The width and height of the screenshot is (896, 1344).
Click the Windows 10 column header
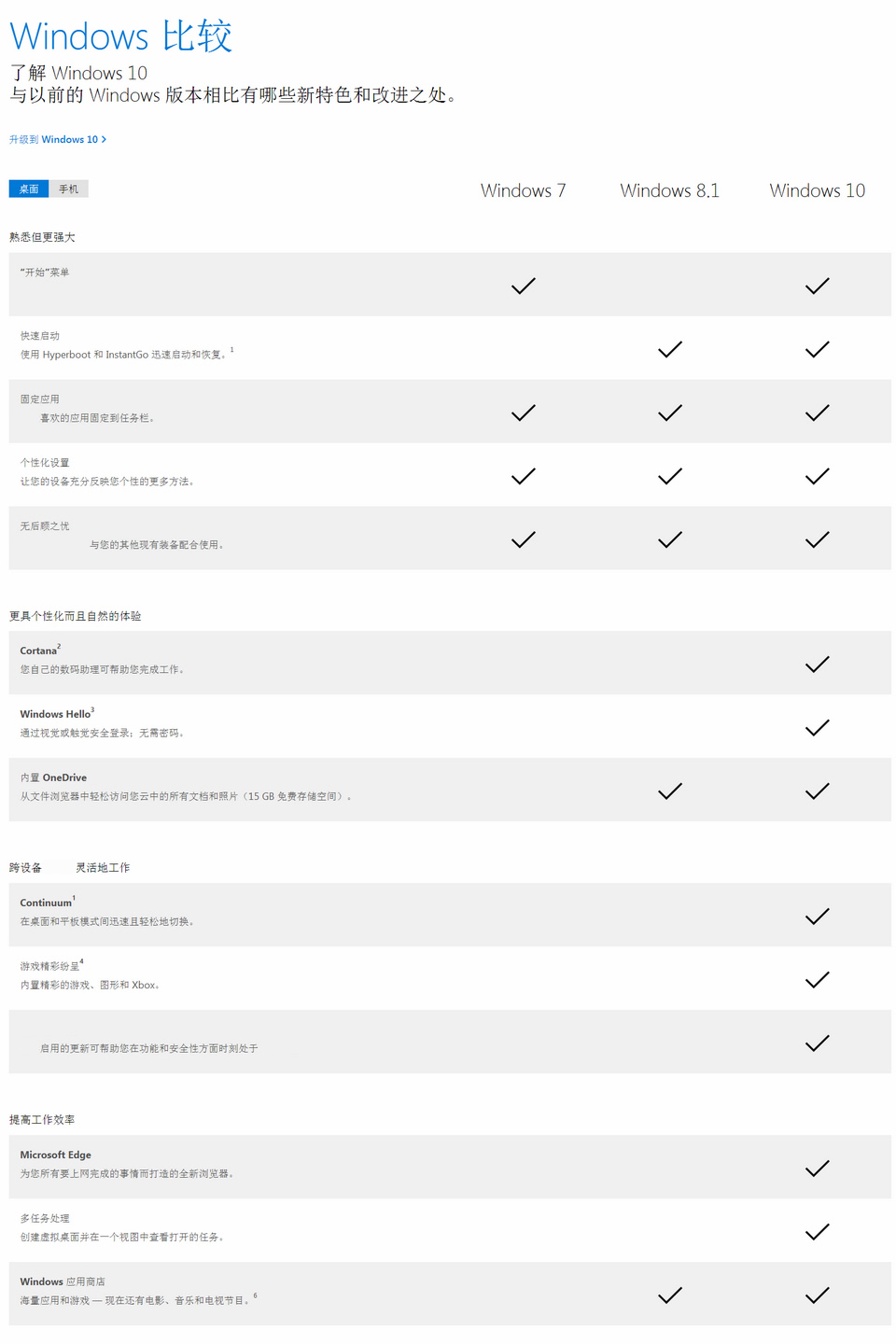click(x=817, y=191)
